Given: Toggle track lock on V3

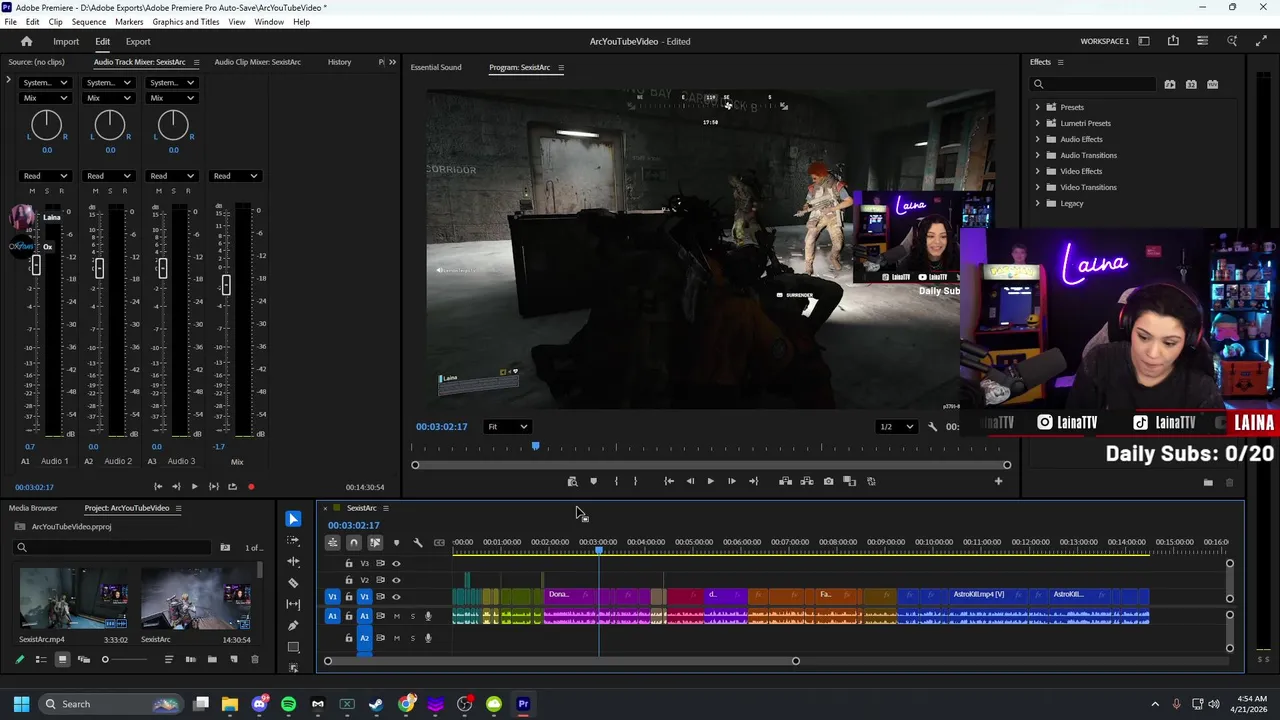Looking at the screenshot, I should [x=349, y=563].
